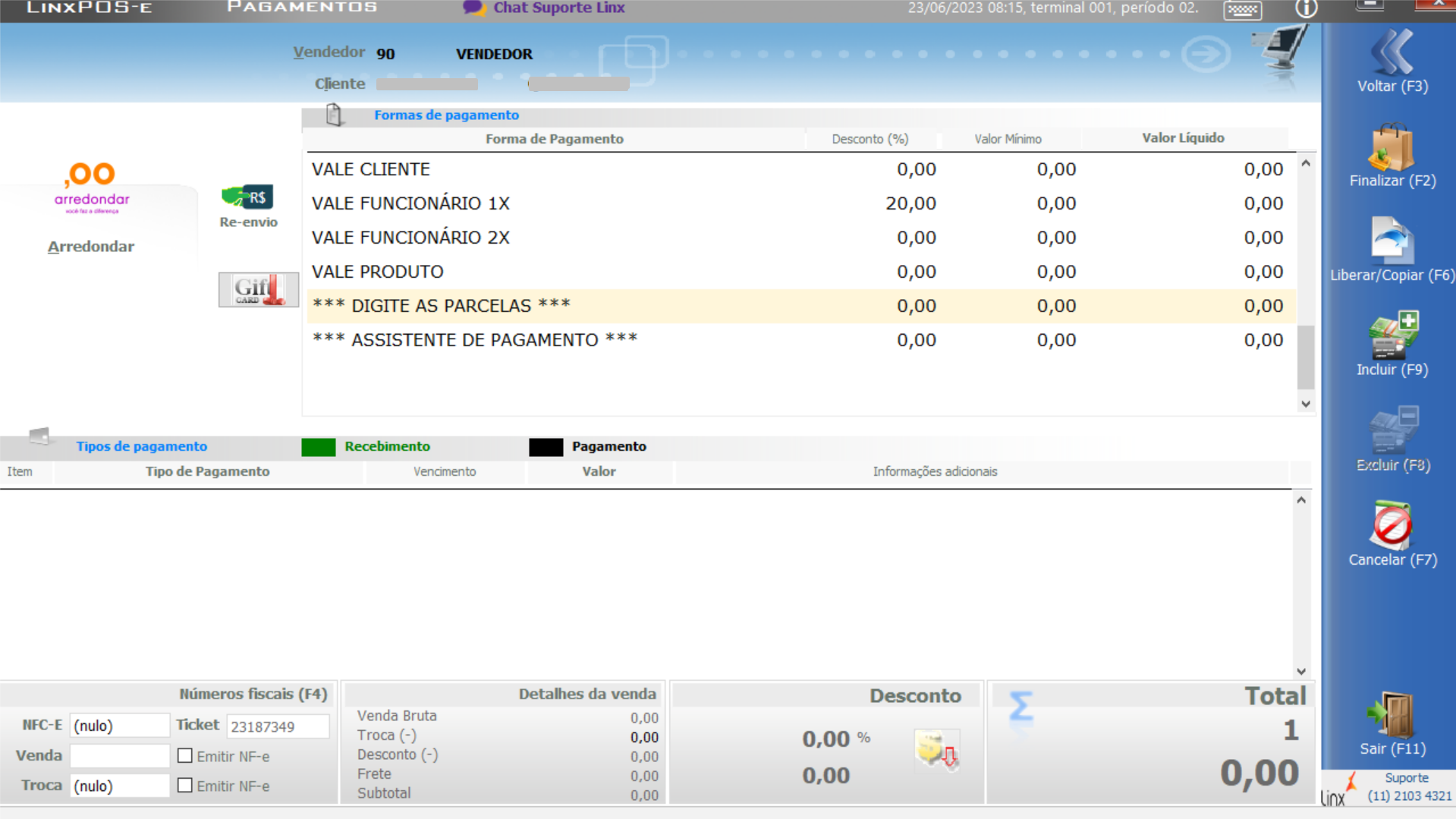The width and height of the screenshot is (1456, 819).
Task: Click the Arredondar donation logo
Action: (92, 187)
